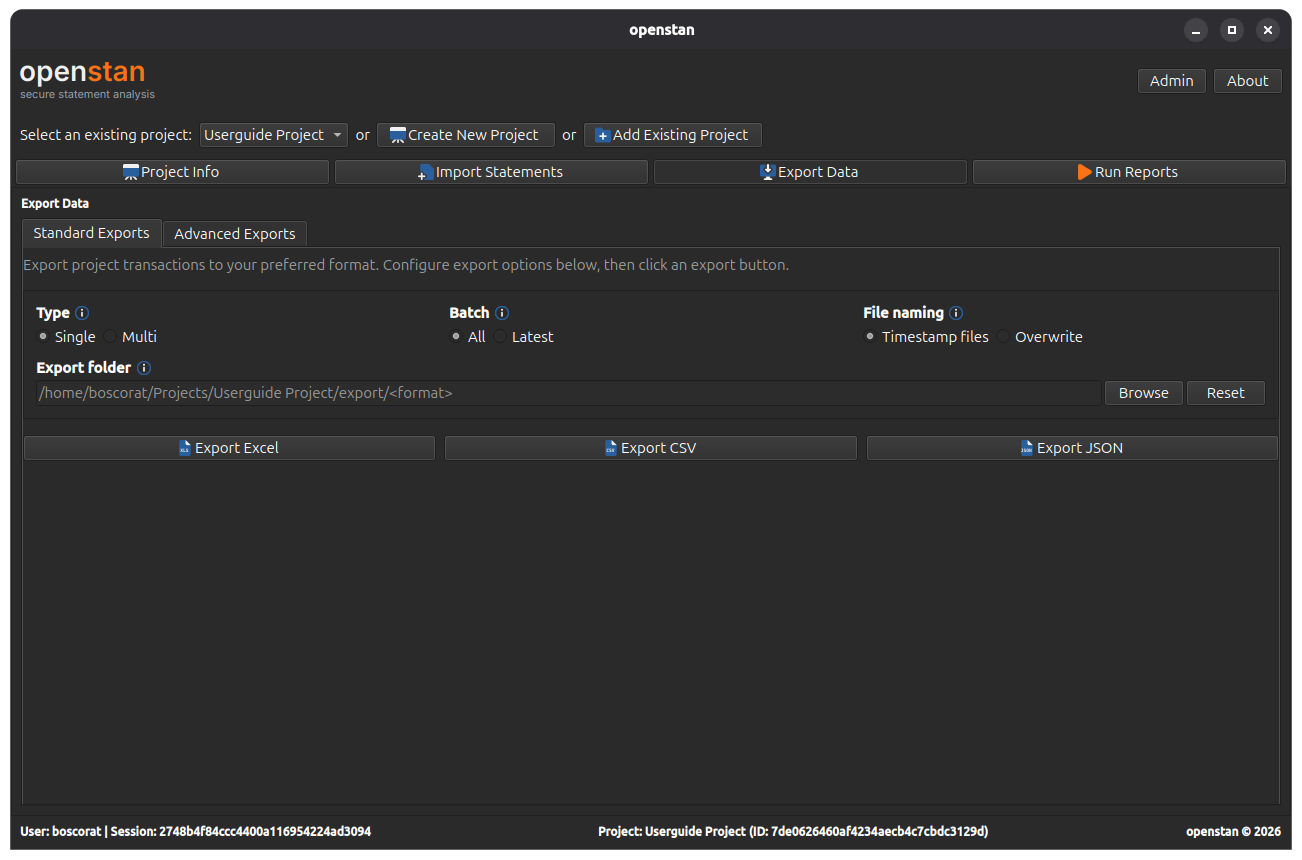Screen dimensions: 1302x860
Task: Switch to Advanced Exports tab
Action: (x=235, y=234)
